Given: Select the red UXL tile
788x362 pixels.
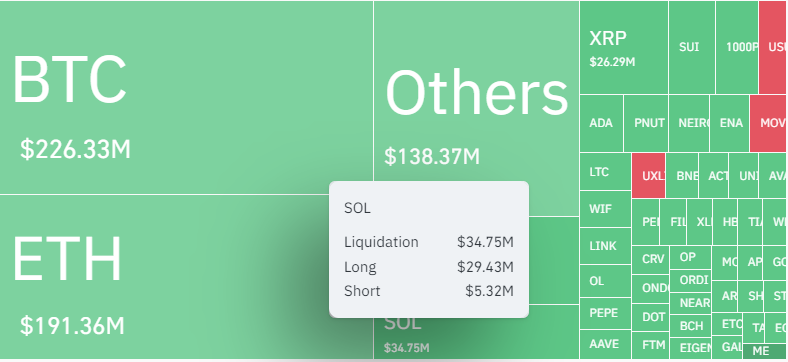Looking at the screenshot, I should pyautogui.click(x=648, y=175).
